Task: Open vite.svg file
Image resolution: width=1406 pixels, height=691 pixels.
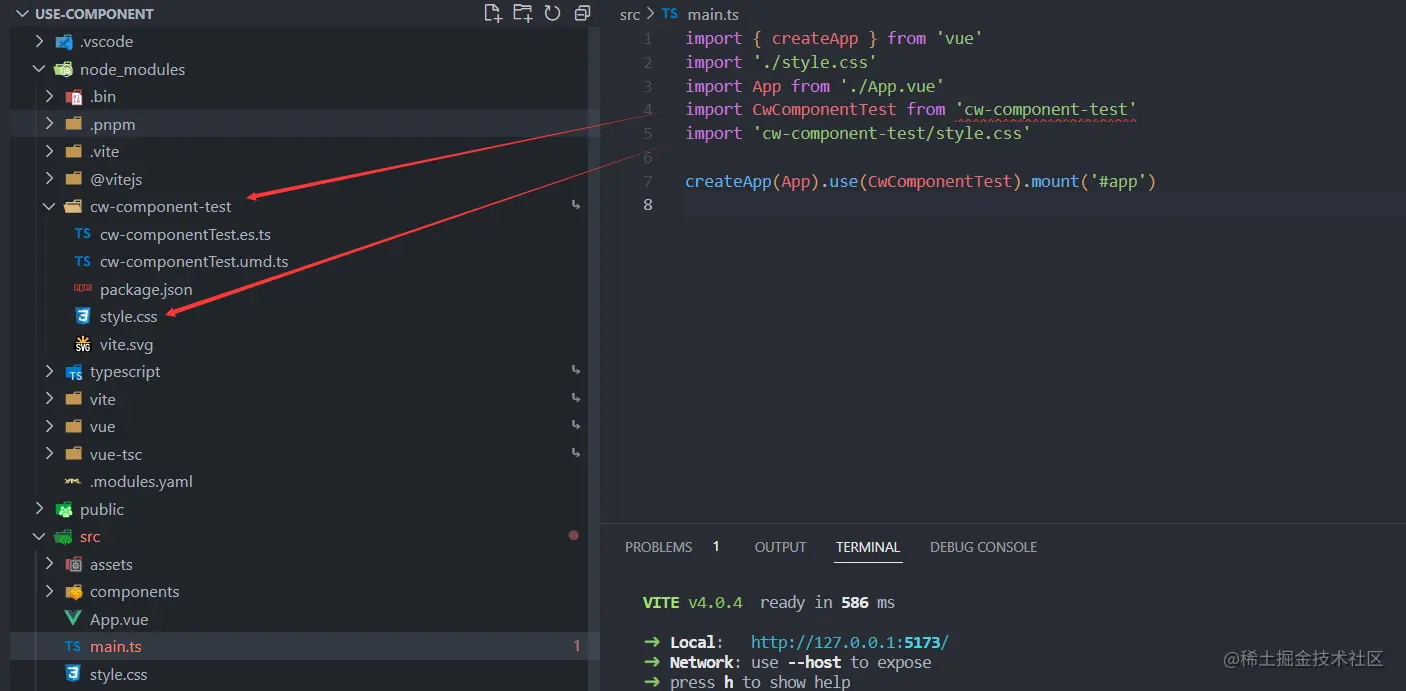Action: pos(126,344)
